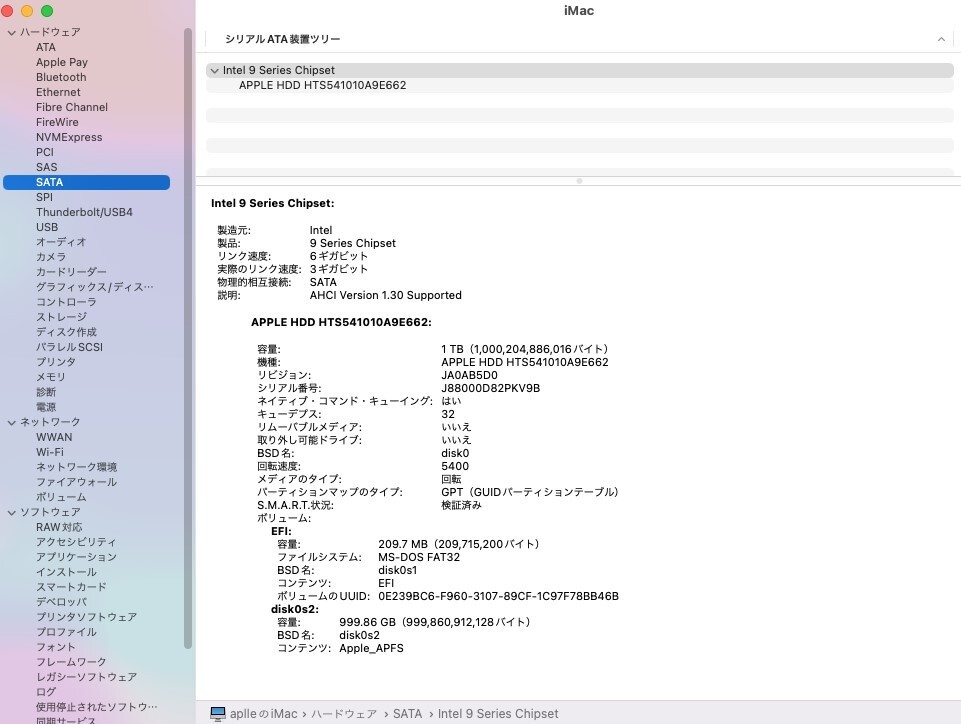The image size is (961, 724).
Task: Select アプリケーション in the sidebar
Action: click(x=76, y=557)
